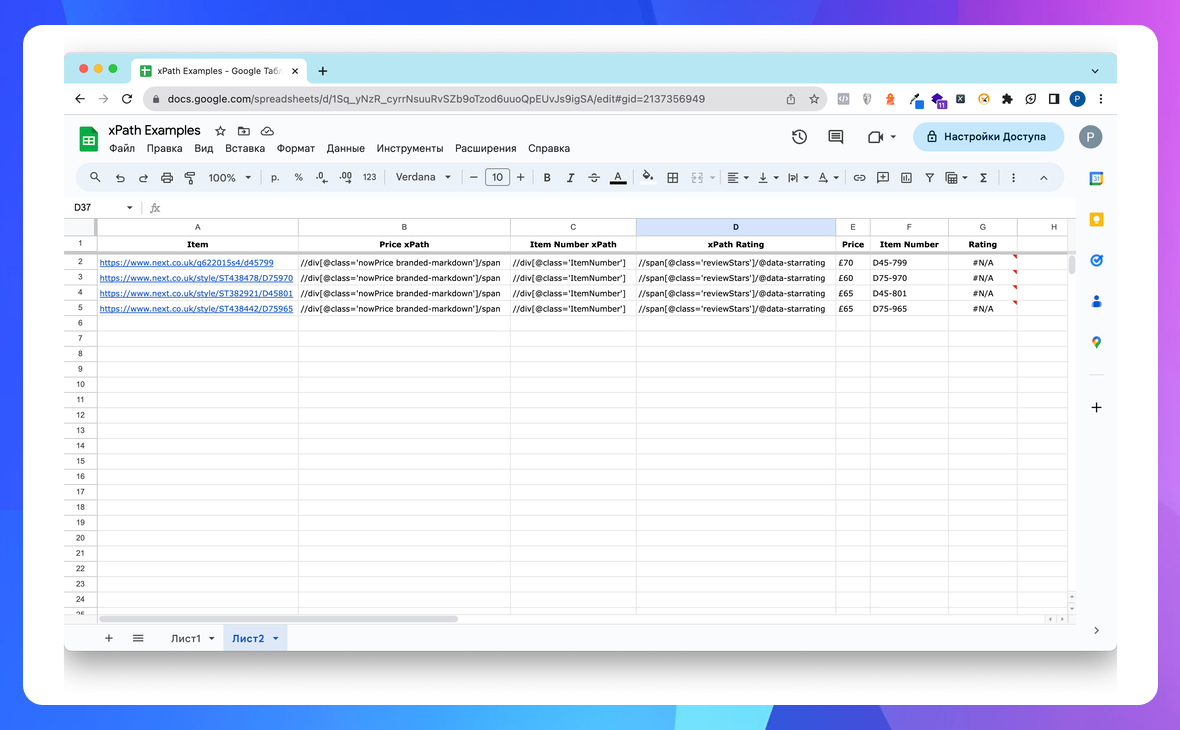Toggle italic formatting
The height and width of the screenshot is (730, 1180).
571,178
